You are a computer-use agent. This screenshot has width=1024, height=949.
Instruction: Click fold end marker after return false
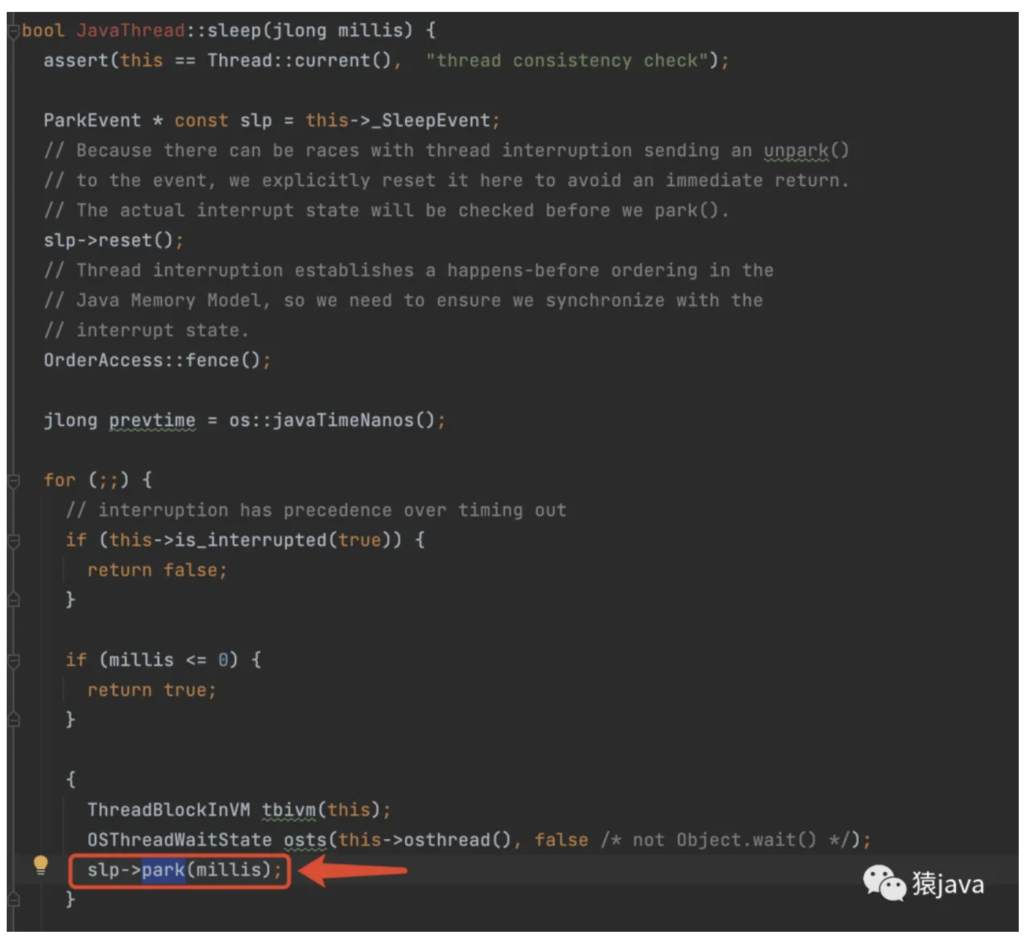(x=13, y=600)
